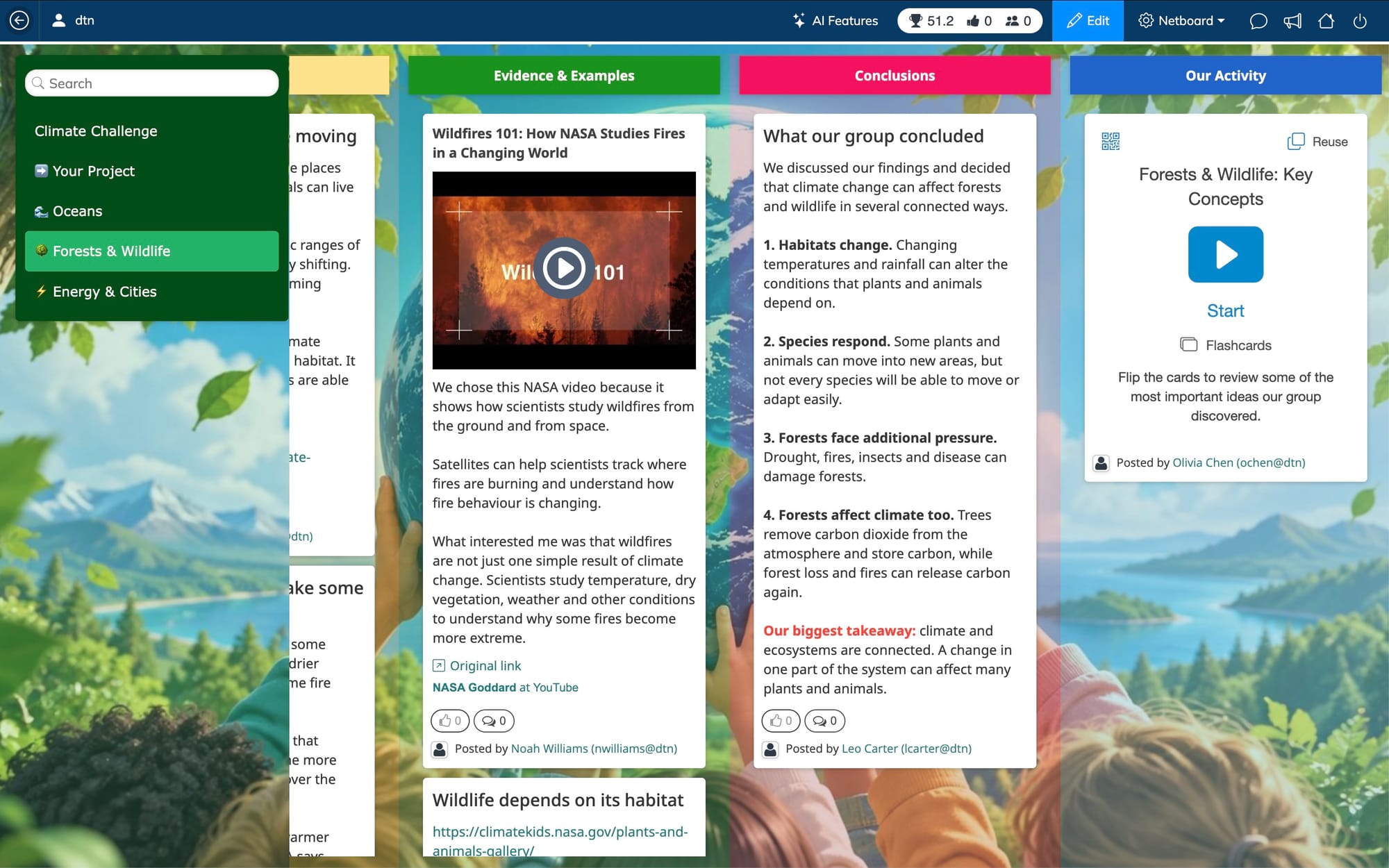Go to home icon
This screenshot has width=1389, height=868.
tap(1326, 21)
